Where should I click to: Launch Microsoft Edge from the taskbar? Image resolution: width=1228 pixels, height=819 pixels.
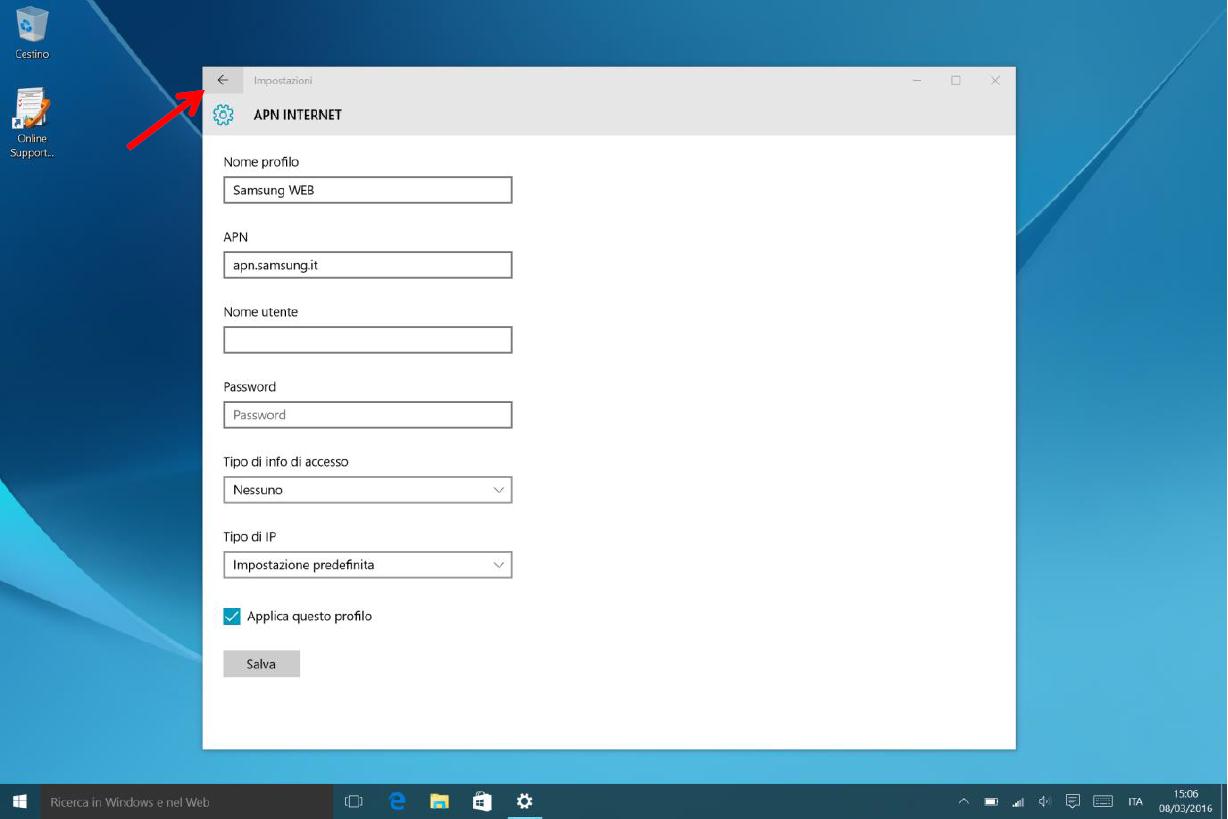click(397, 801)
